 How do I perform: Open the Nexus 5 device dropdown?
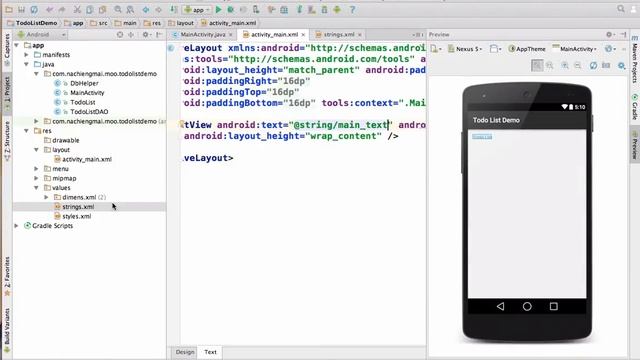(x=465, y=49)
